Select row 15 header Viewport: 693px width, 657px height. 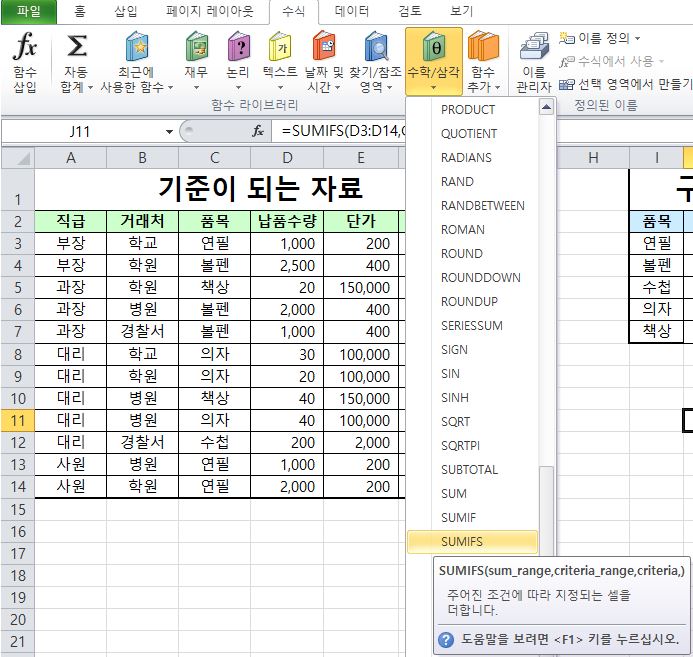point(18,509)
